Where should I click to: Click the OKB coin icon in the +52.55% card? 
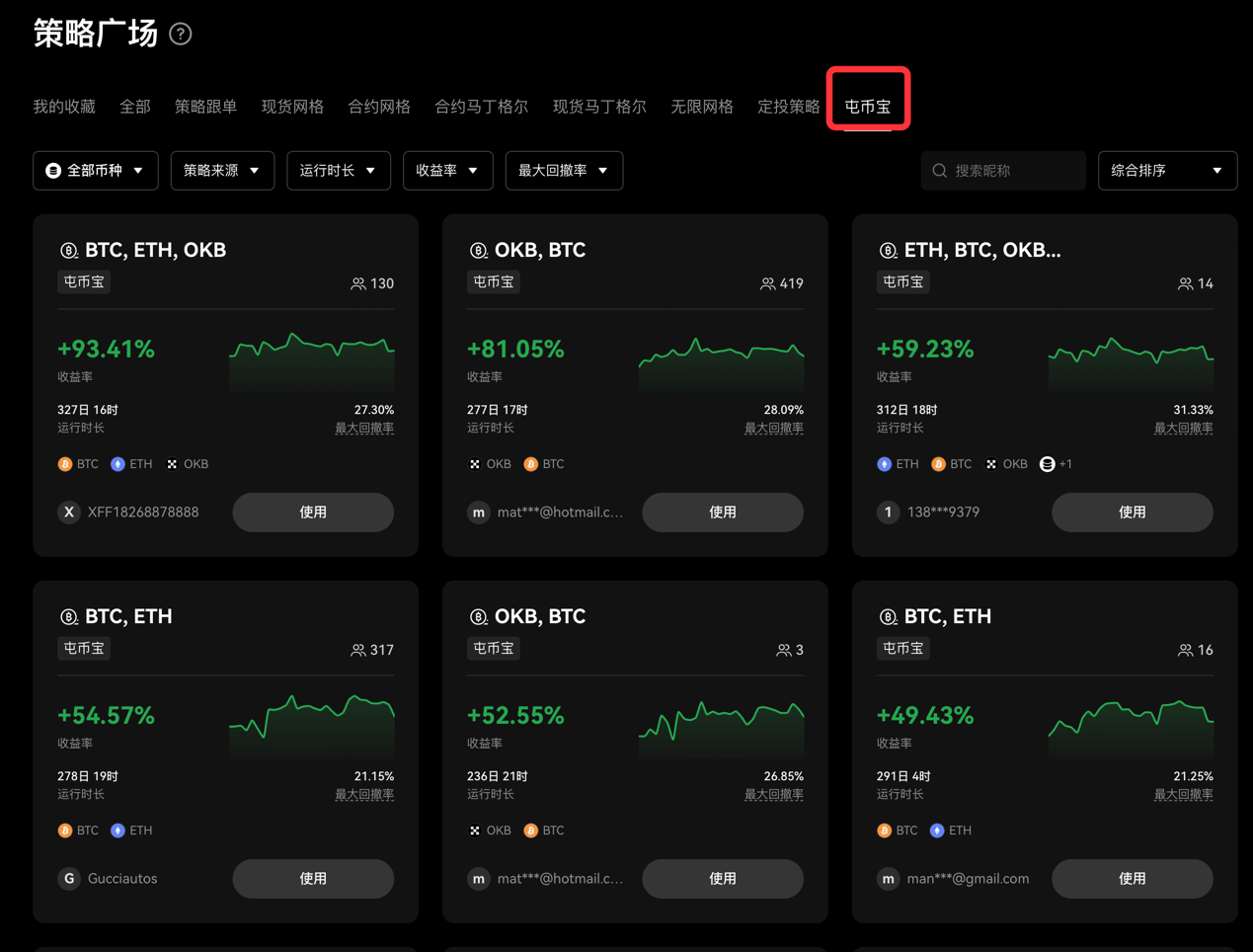click(475, 831)
